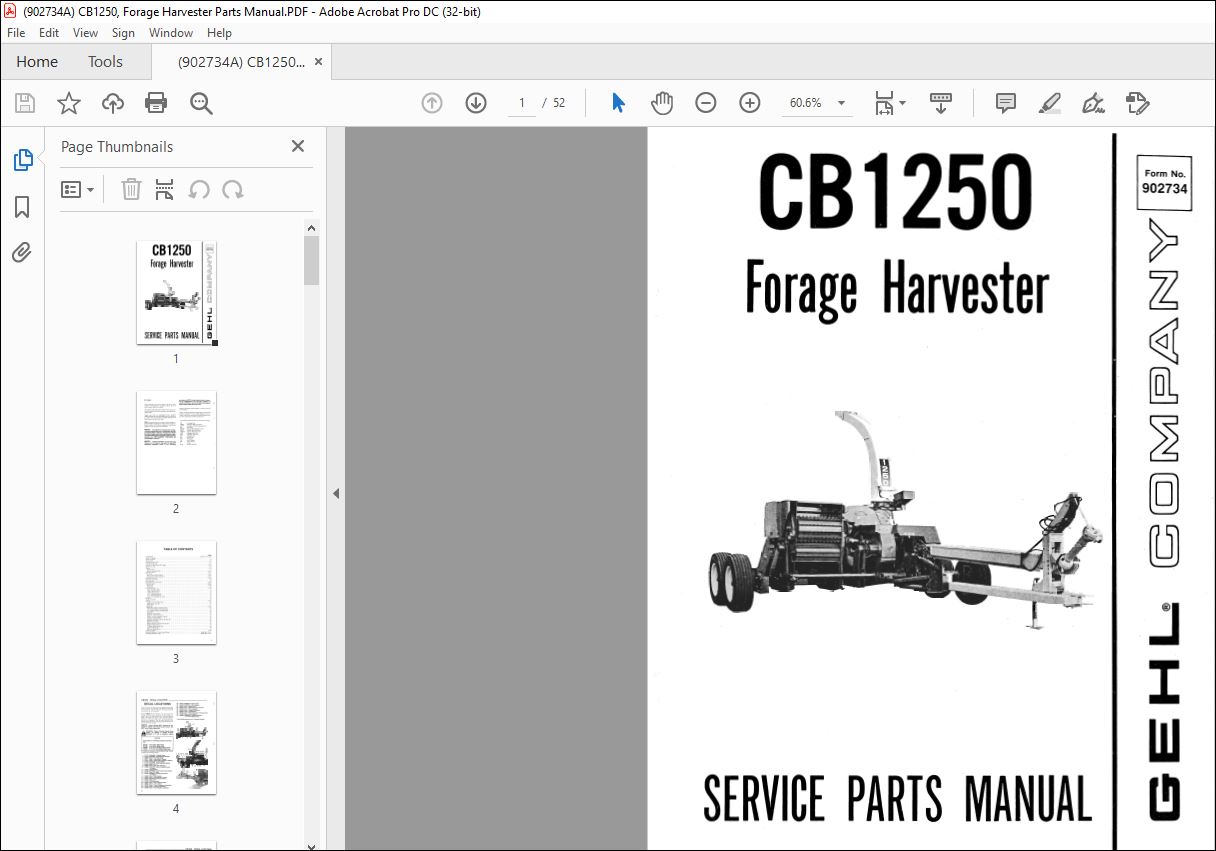The image size is (1216, 851).
Task: Close the Page Thumbnails panel
Action: (297, 146)
